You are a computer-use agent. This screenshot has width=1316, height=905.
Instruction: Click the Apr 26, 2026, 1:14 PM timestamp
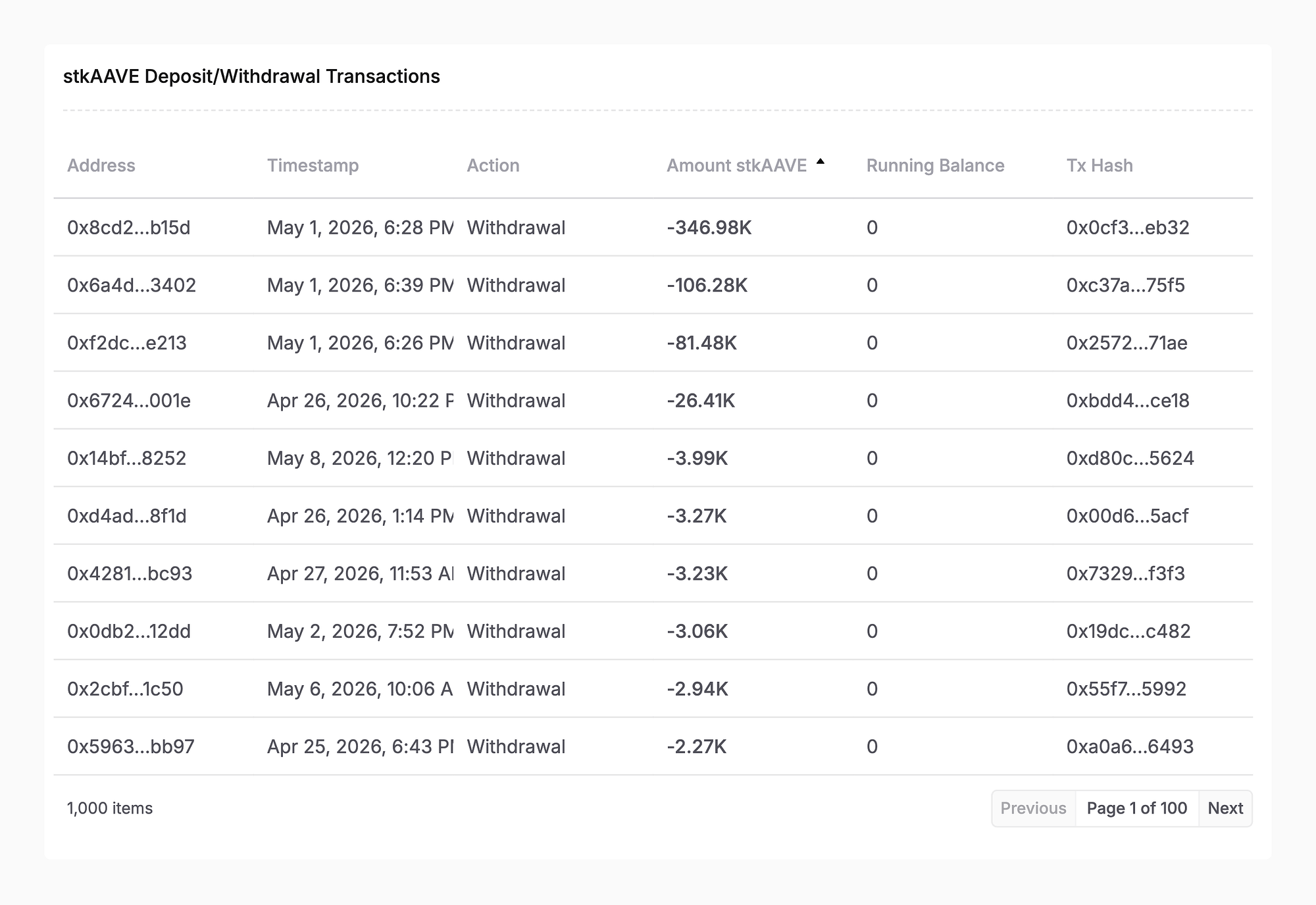pos(361,516)
